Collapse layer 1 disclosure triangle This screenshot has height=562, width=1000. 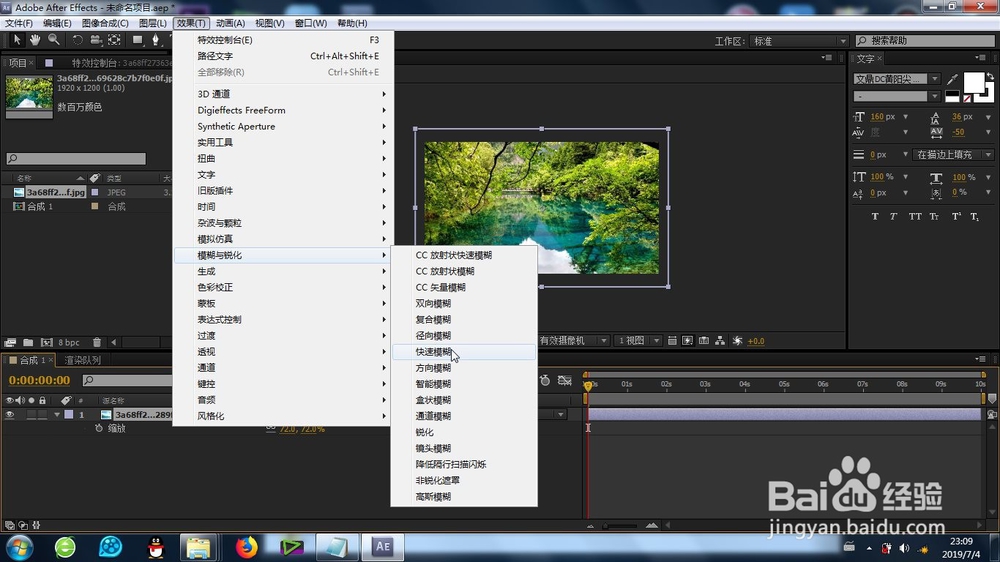(x=57, y=415)
